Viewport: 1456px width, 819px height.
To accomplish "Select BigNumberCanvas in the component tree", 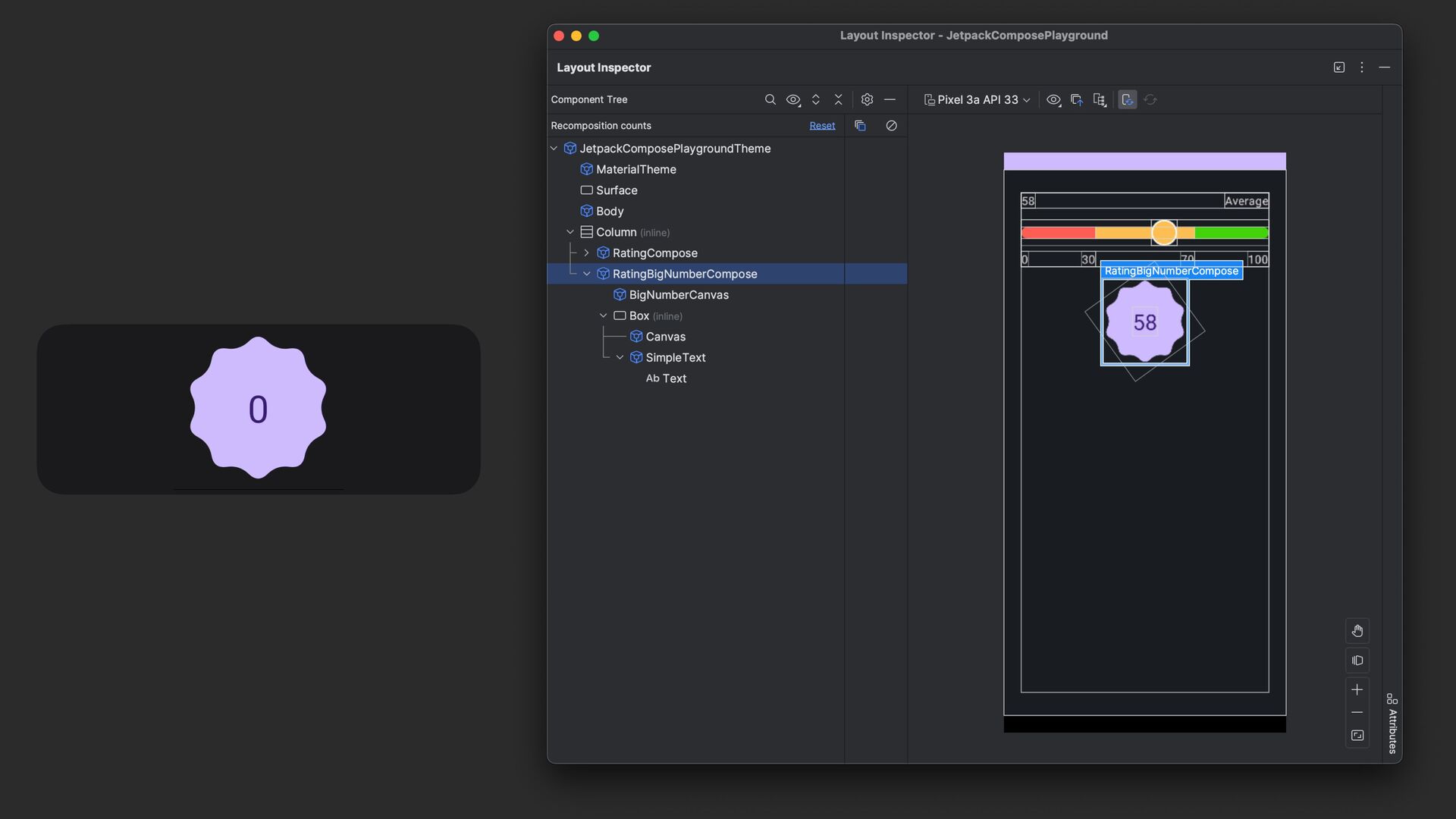I will [x=678, y=295].
